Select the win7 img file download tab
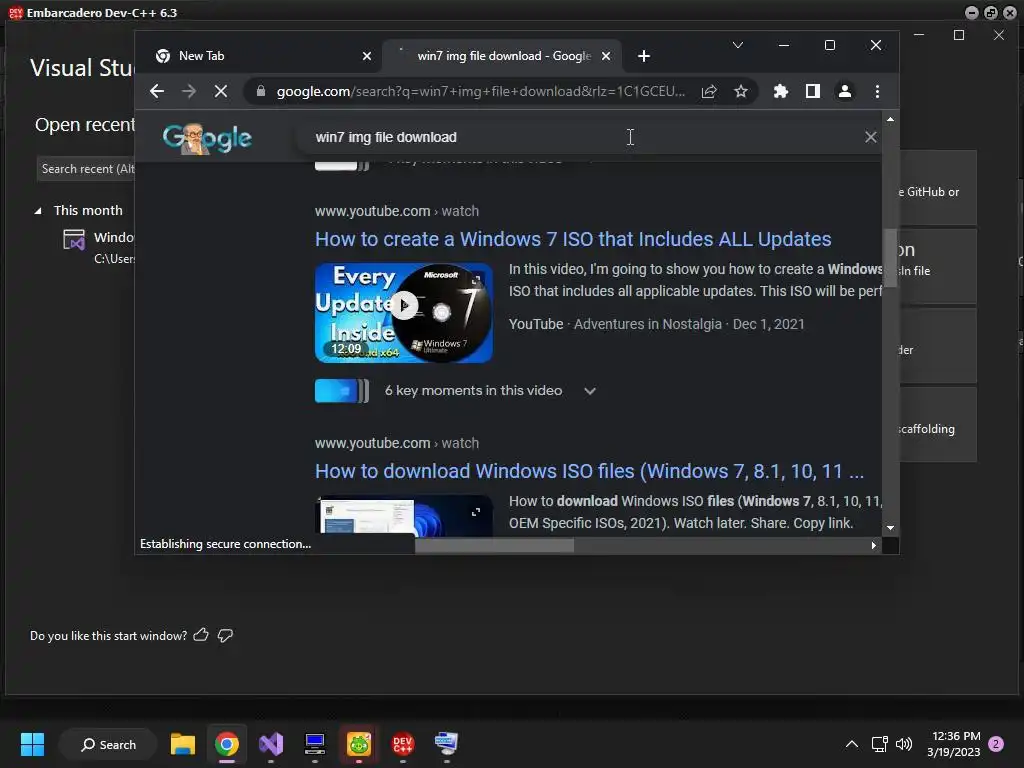Viewport: 1024px width, 768px height. [504, 56]
